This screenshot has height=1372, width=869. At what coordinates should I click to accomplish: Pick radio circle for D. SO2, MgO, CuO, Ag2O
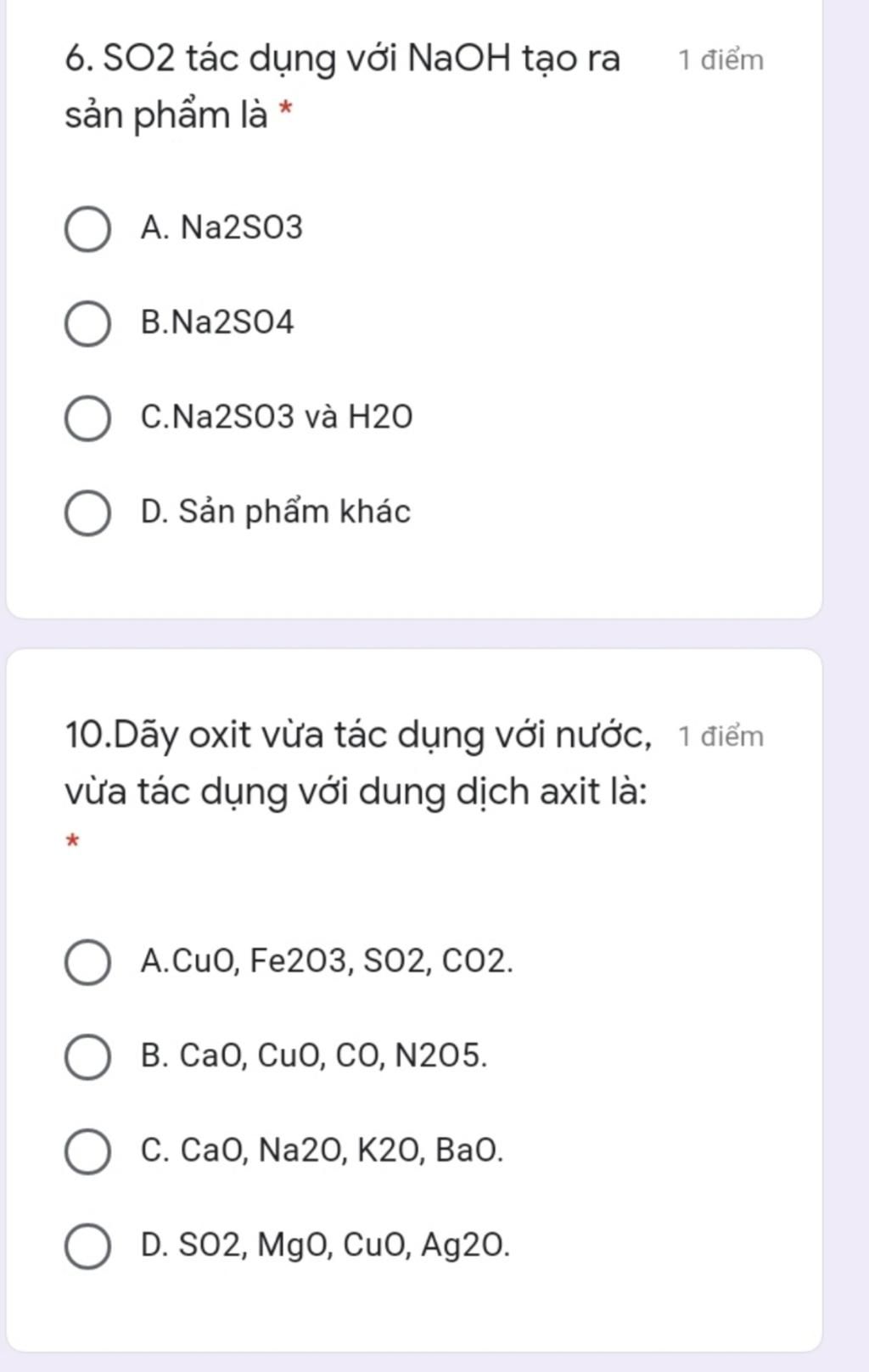87,1246
